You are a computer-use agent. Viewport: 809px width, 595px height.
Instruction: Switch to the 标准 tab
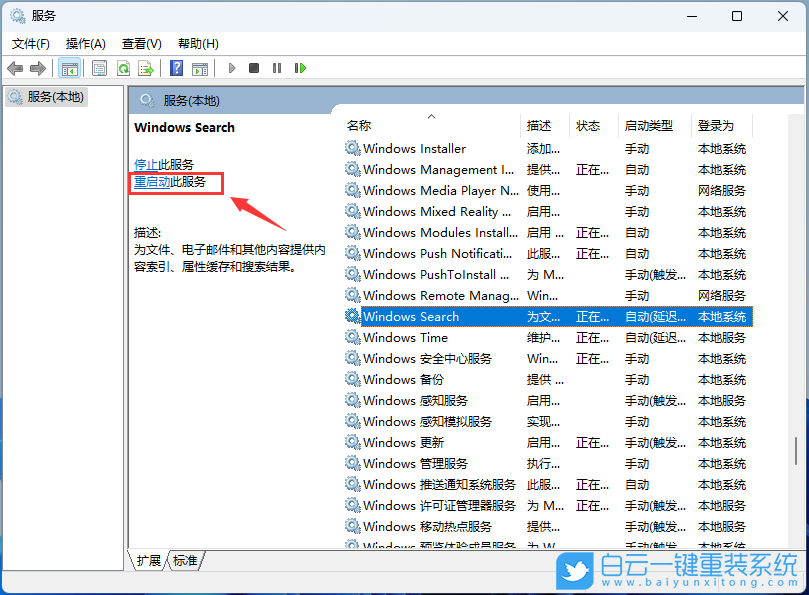[x=184, y=561]
